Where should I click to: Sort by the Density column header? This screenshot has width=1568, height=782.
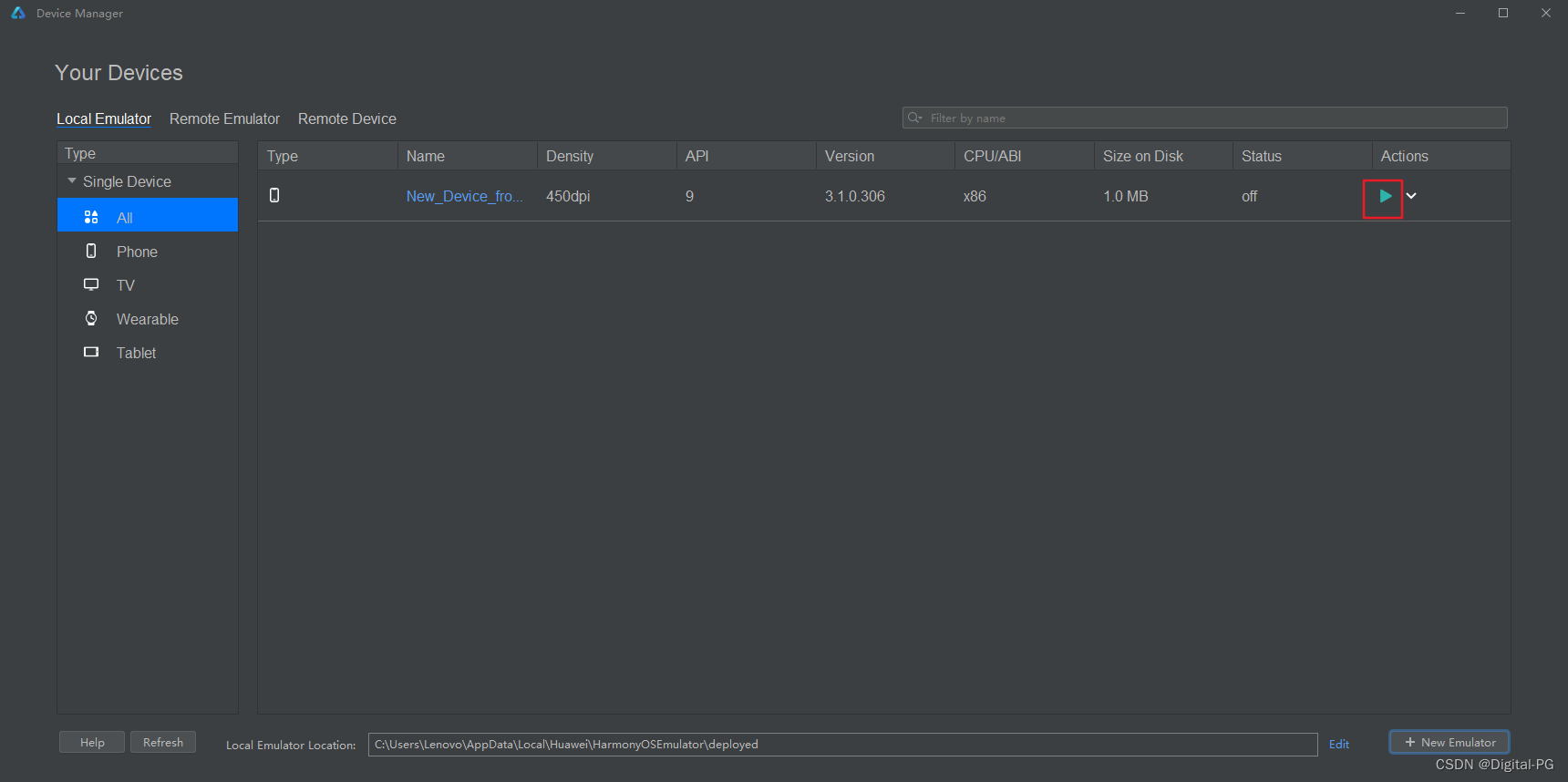(606, 156)
